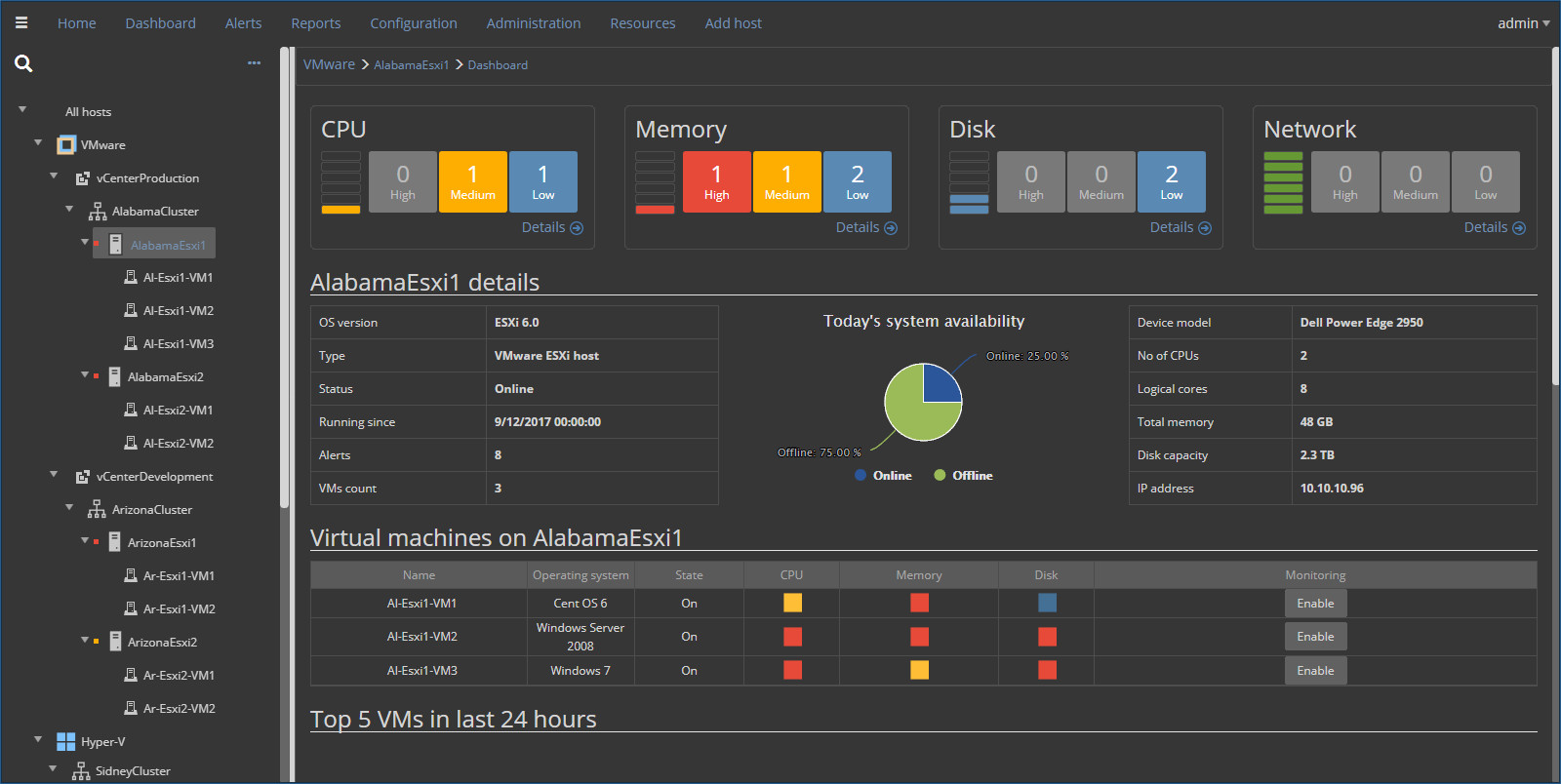Collapse the AlabamaCluster node

(x=69, y=209)
